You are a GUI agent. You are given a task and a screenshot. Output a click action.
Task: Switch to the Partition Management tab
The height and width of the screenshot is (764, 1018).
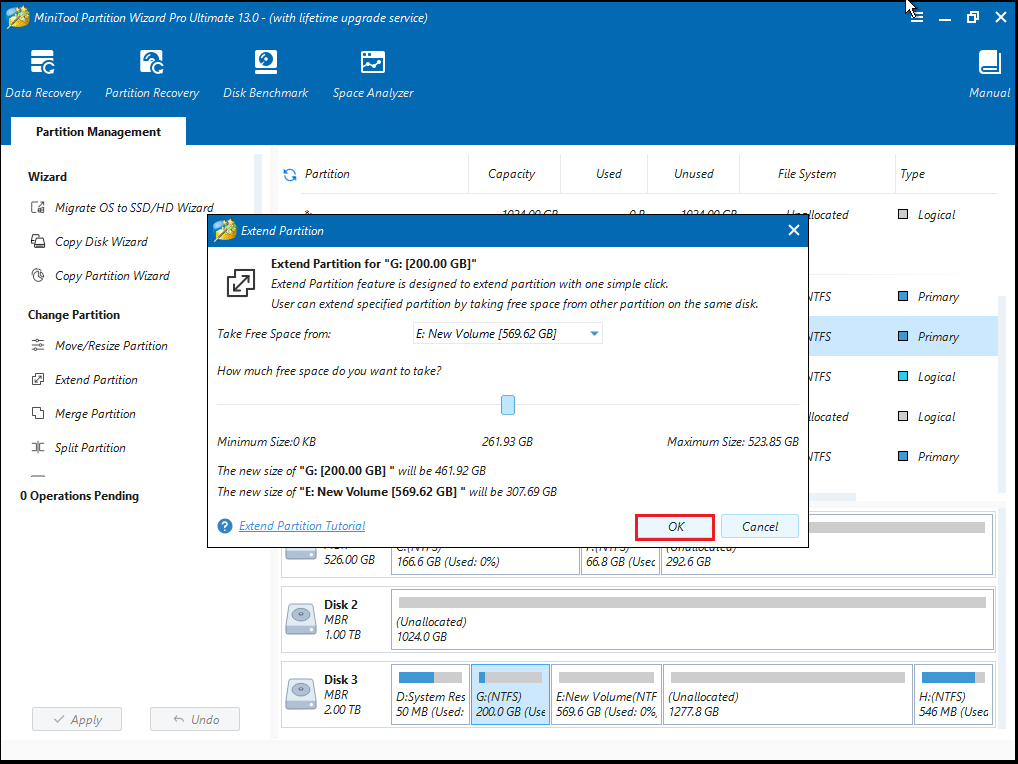click(x=97, y=131)
